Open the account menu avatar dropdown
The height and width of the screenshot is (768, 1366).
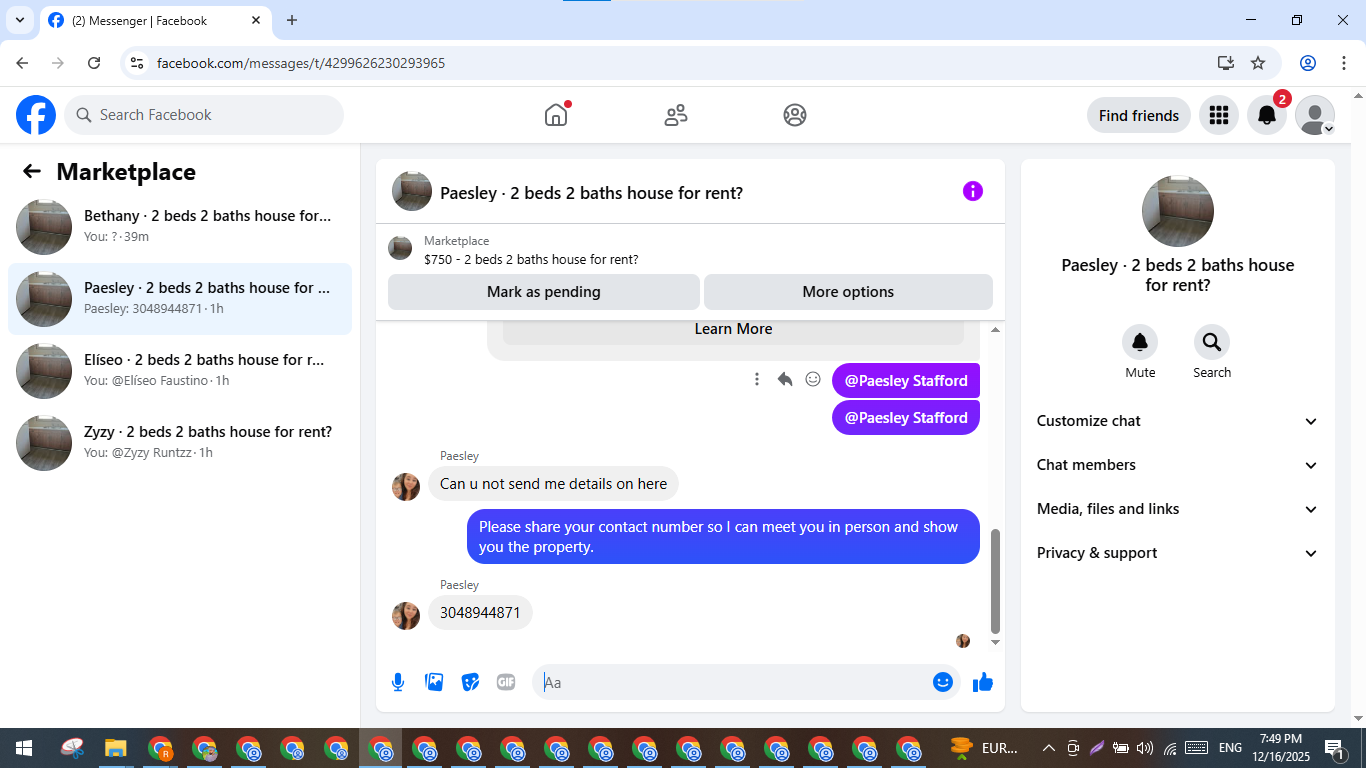pyautogui.click(x=1315, y=115)
